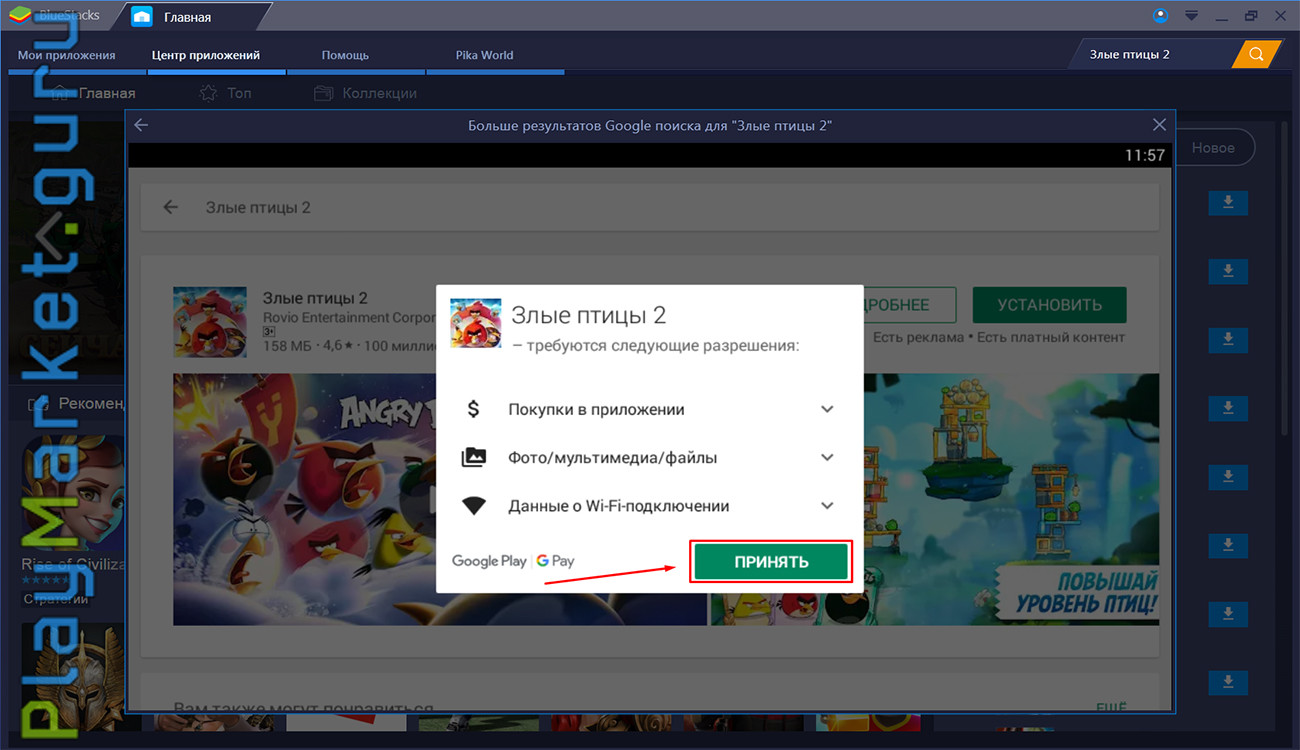Viewport: 1300px width, 750px height.
Task: Click the 158 МБ size and rating line
Action: coord(349,346)
